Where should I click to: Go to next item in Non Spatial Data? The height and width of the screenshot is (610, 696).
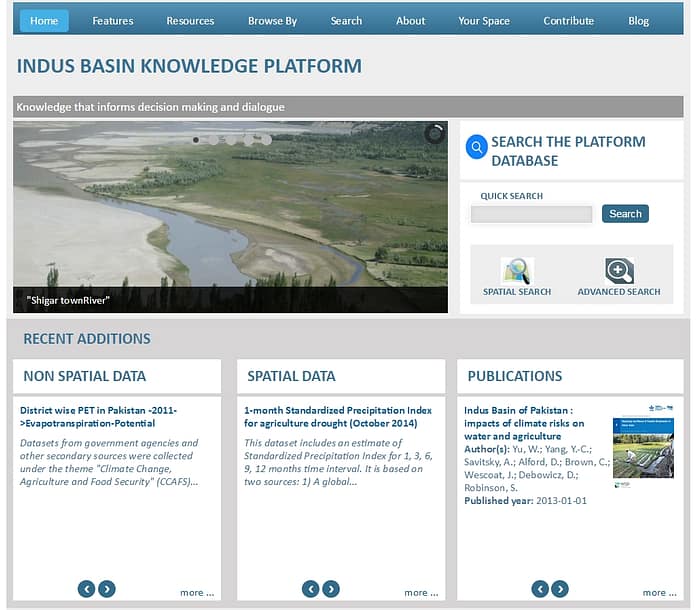[x=107, y=589]
